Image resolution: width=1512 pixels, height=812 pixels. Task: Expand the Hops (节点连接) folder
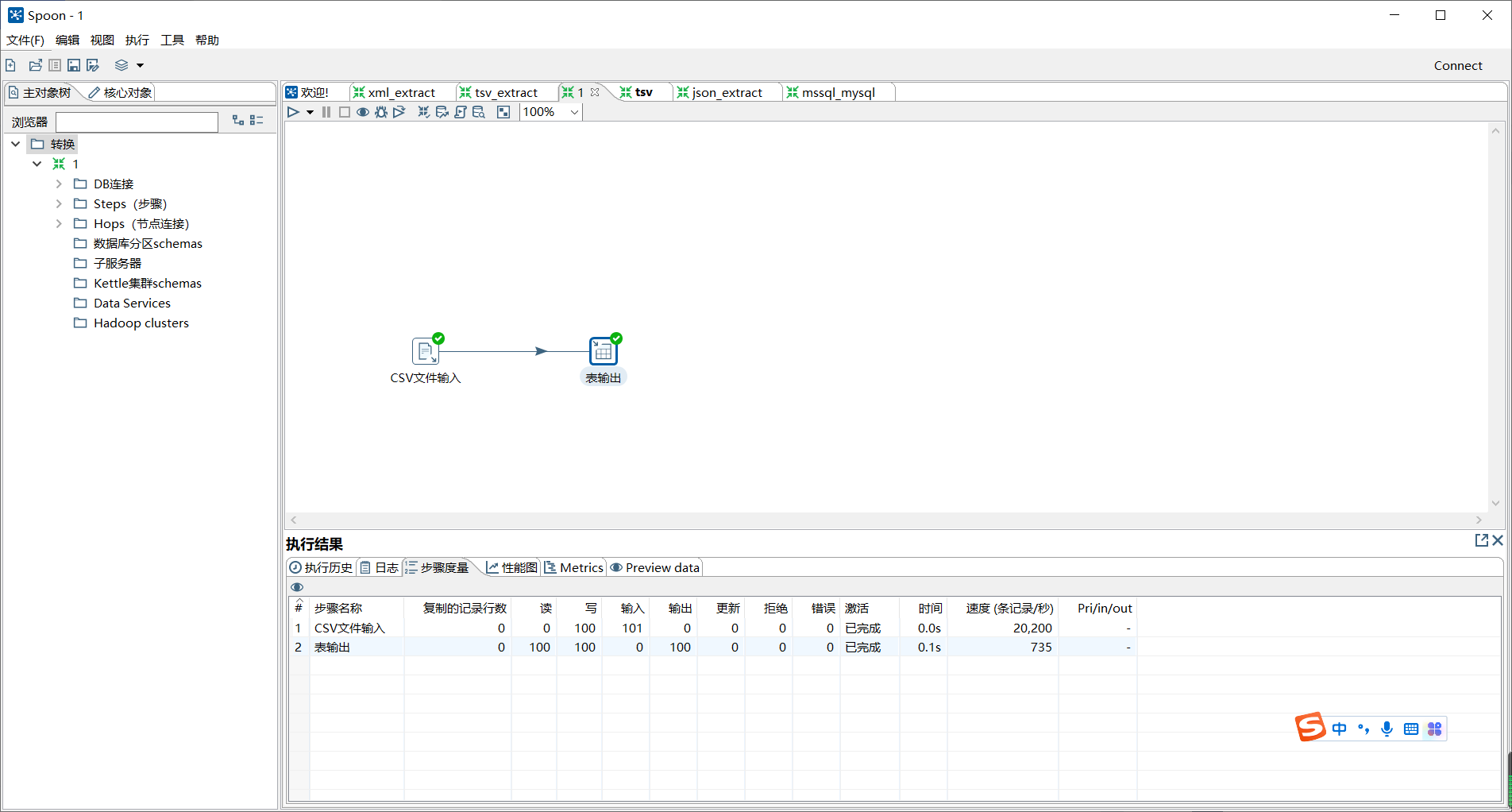59,223
